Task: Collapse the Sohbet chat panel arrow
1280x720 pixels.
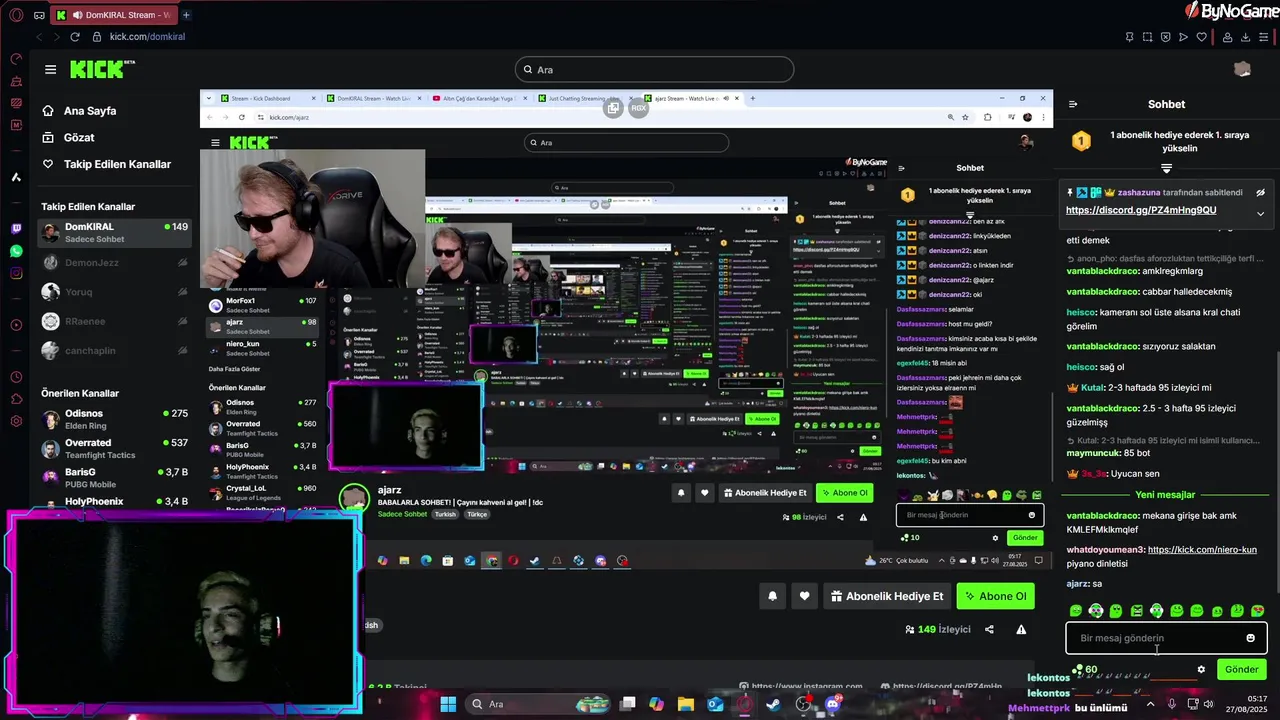Action: [1073, 104]
